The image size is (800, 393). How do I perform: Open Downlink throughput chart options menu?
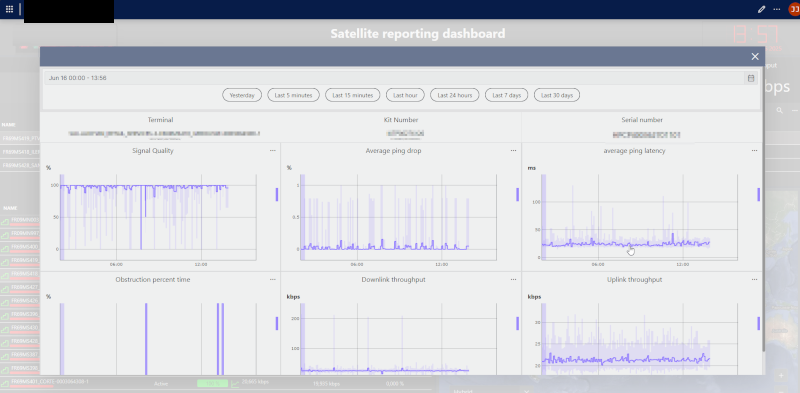pyautogui.click(x=513, y=280)
